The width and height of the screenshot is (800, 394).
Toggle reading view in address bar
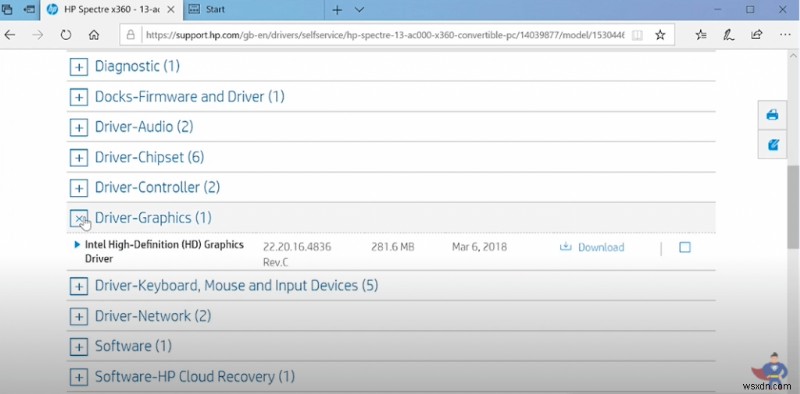click(x=637, y=35)
